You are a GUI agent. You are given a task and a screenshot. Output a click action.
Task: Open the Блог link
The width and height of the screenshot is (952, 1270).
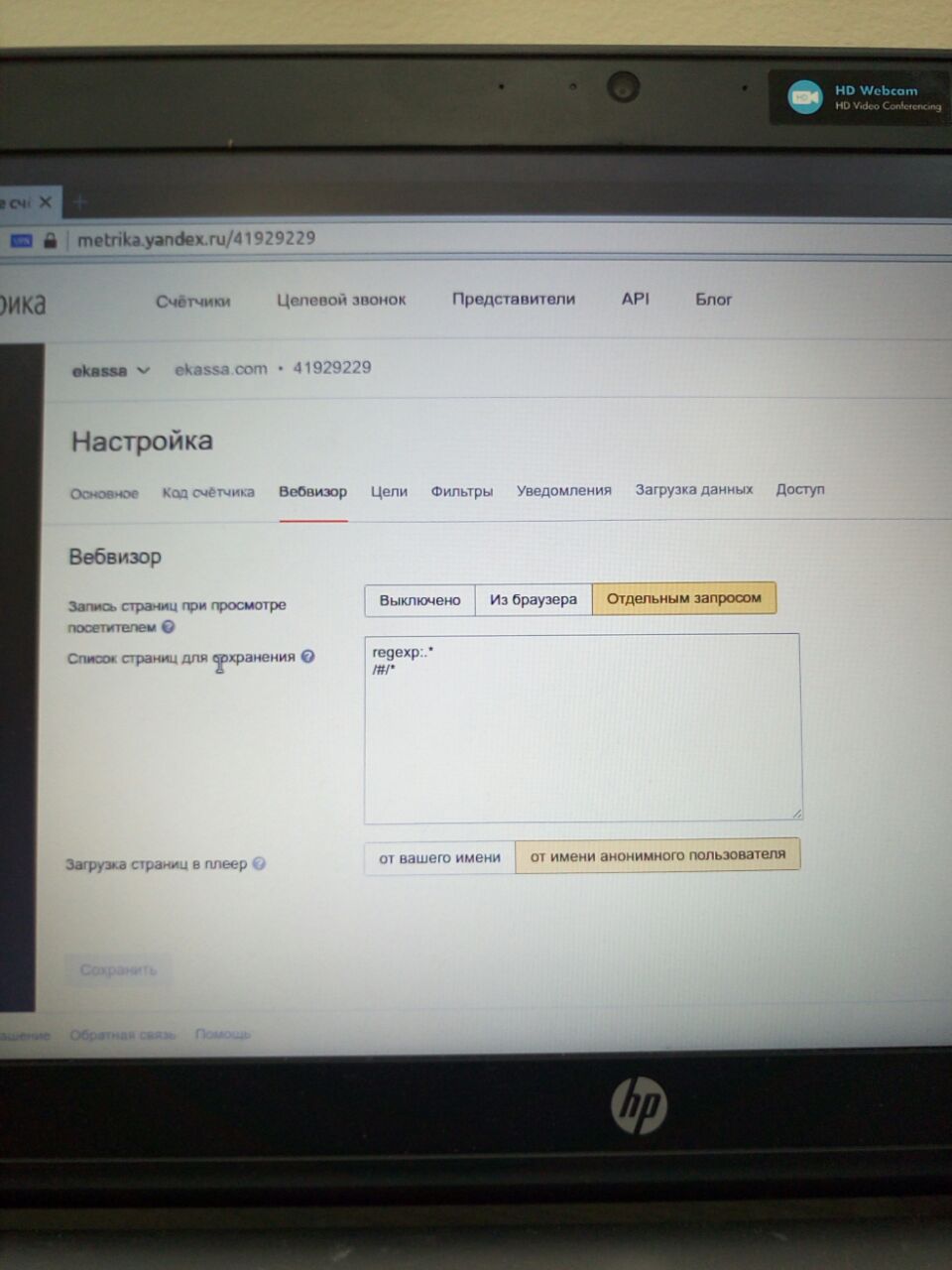(x=713, y=299)
